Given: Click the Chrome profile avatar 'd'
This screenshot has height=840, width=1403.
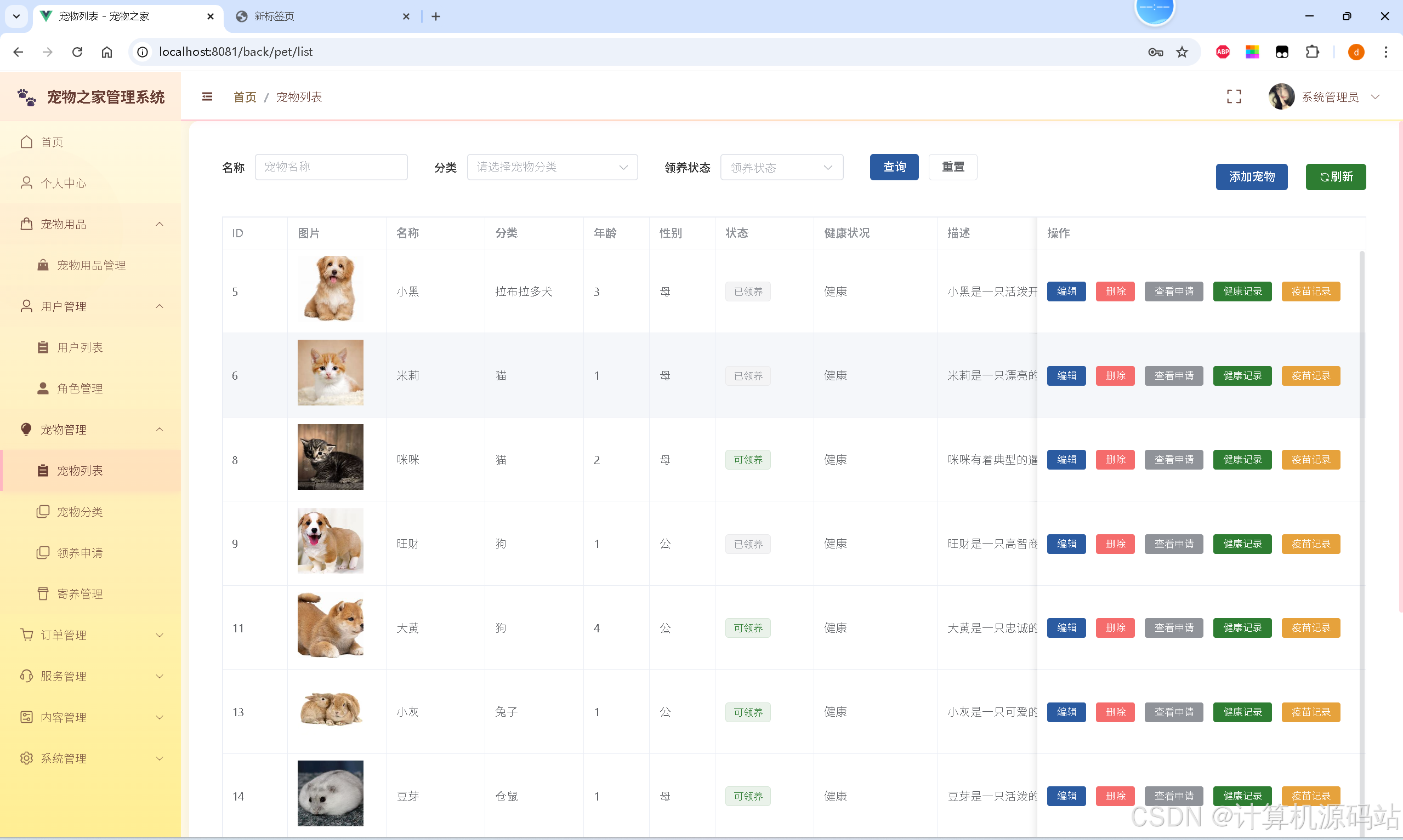Looking at the screenshot, I should 1356,52.
